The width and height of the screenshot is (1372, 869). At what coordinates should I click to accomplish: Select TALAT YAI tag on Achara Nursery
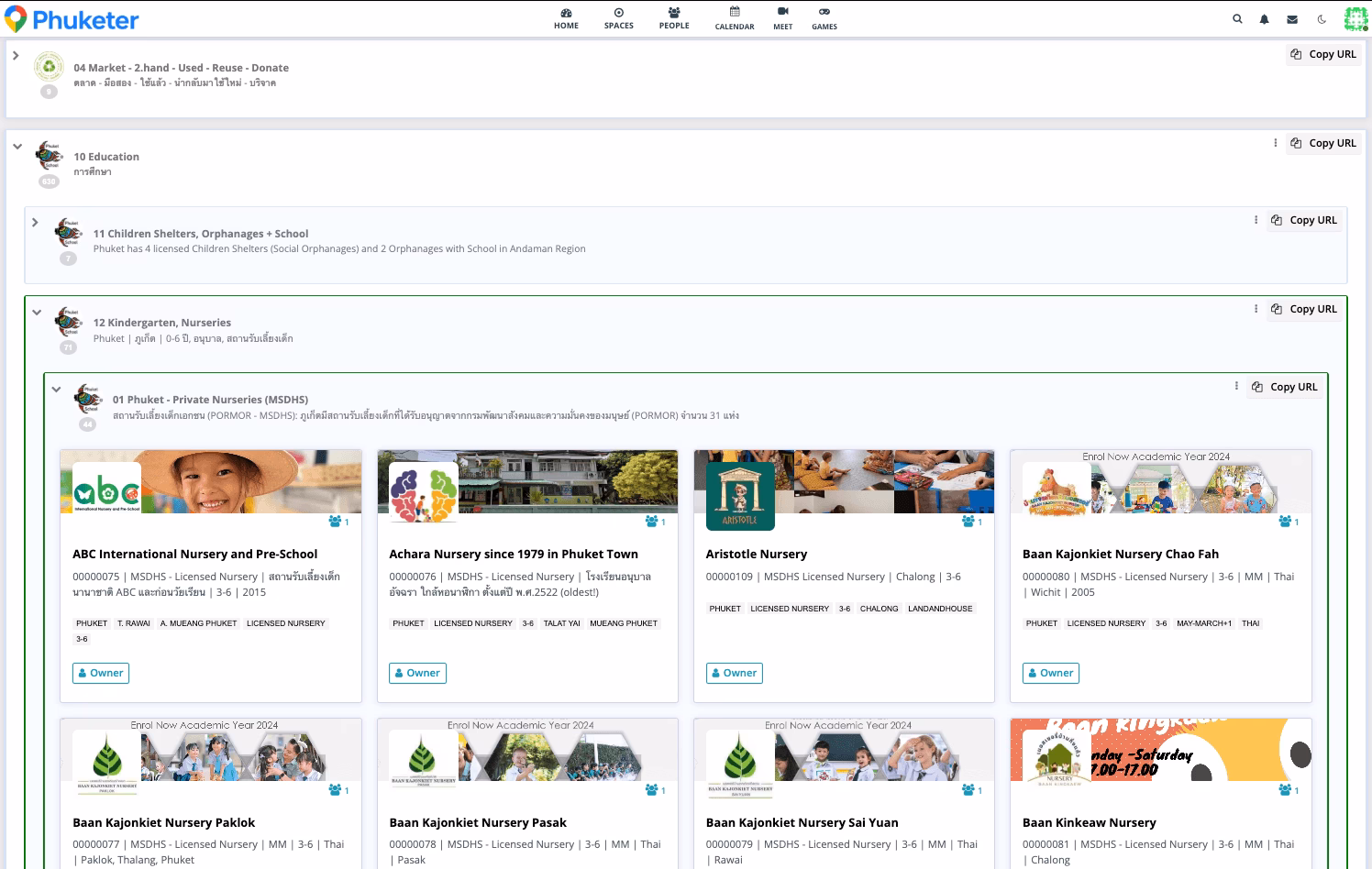pos(561,623)
